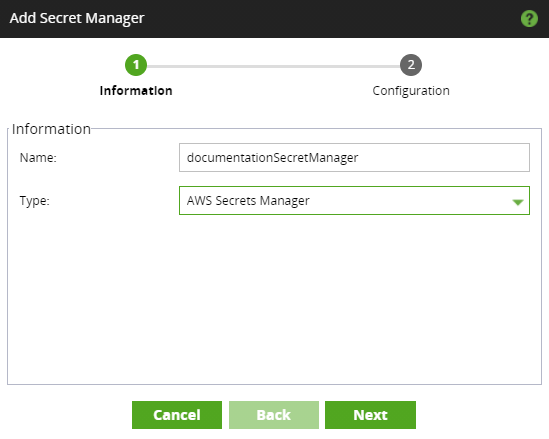Open the green help question mark icon
This screenshot has width=549, height=439.
pyautogui.click(x=529, y=19)
